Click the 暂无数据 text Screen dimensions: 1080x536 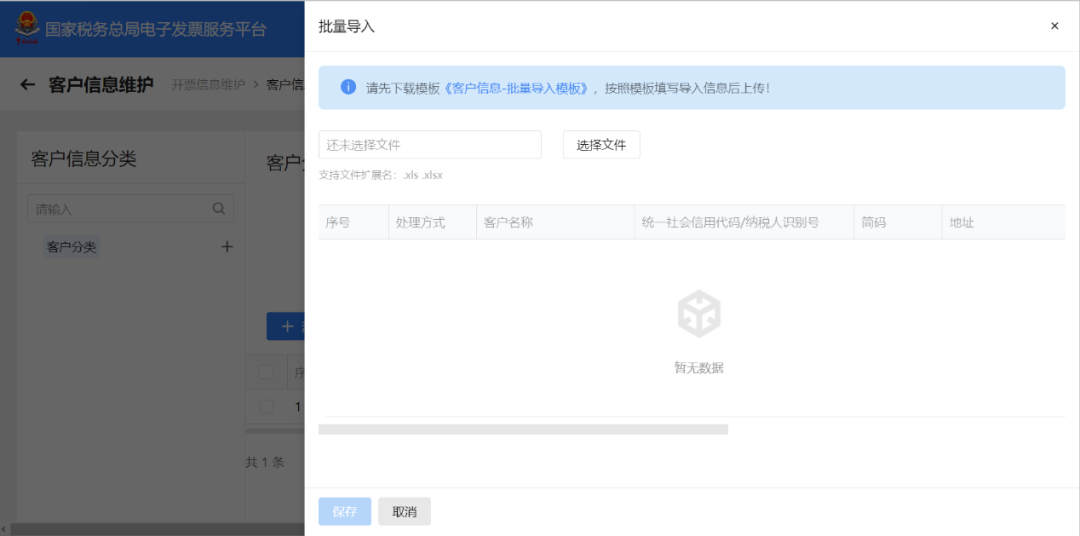click(698, 368)
